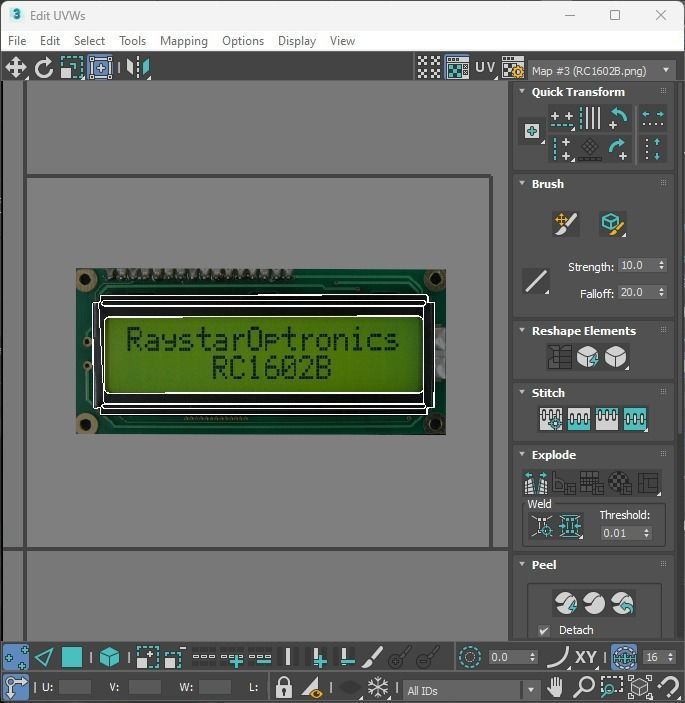Image resolution: width=685 pixels, height=703 pixels.
Task: Click Break icon in Explode panel
Action: click(x=536, y=483)
